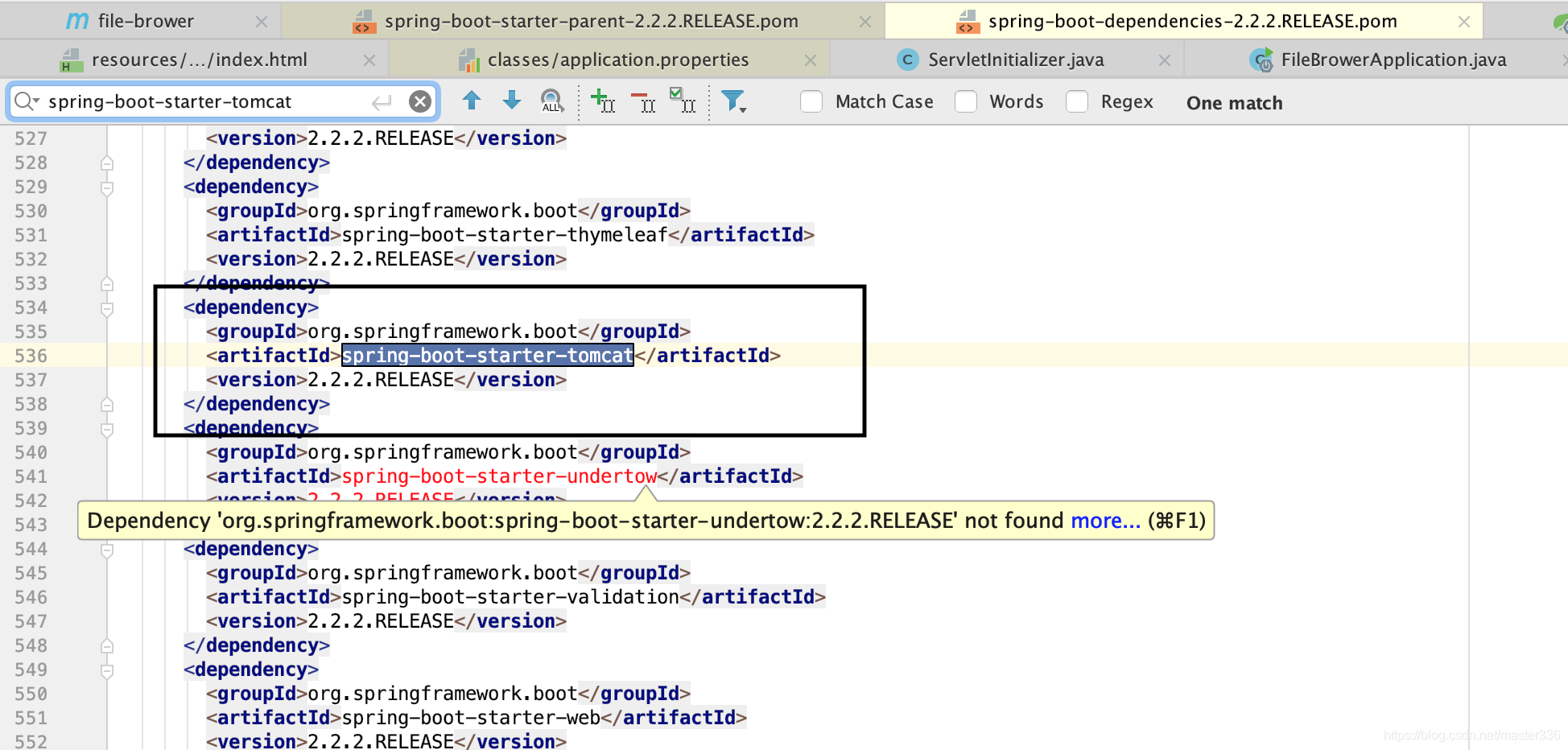Collapse dependency block at line 534
Image resolution: width=1568 pixels, height=750 pixels.
[107, 308]
